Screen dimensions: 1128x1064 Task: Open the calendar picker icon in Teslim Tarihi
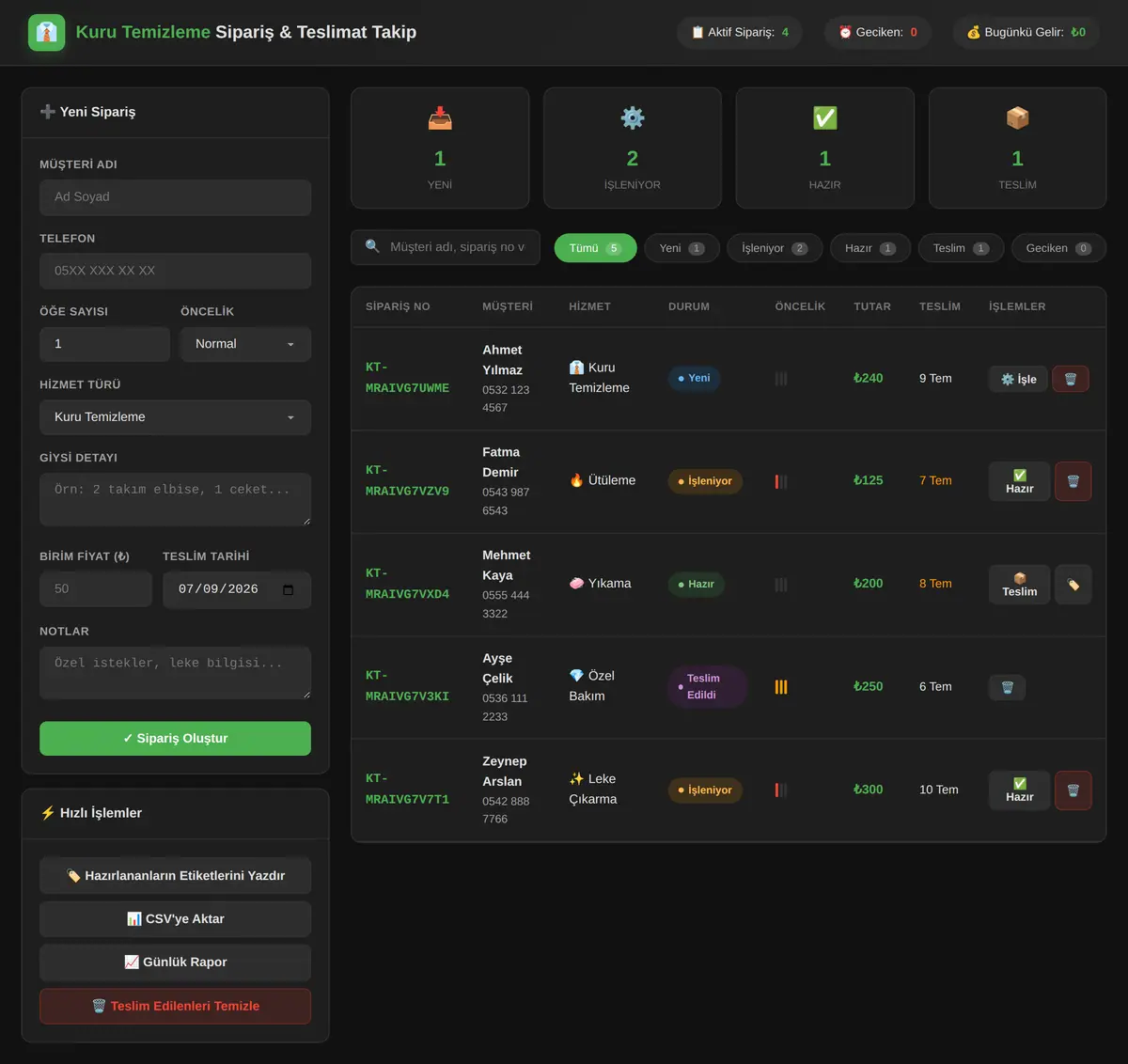[x=288, y=590]
